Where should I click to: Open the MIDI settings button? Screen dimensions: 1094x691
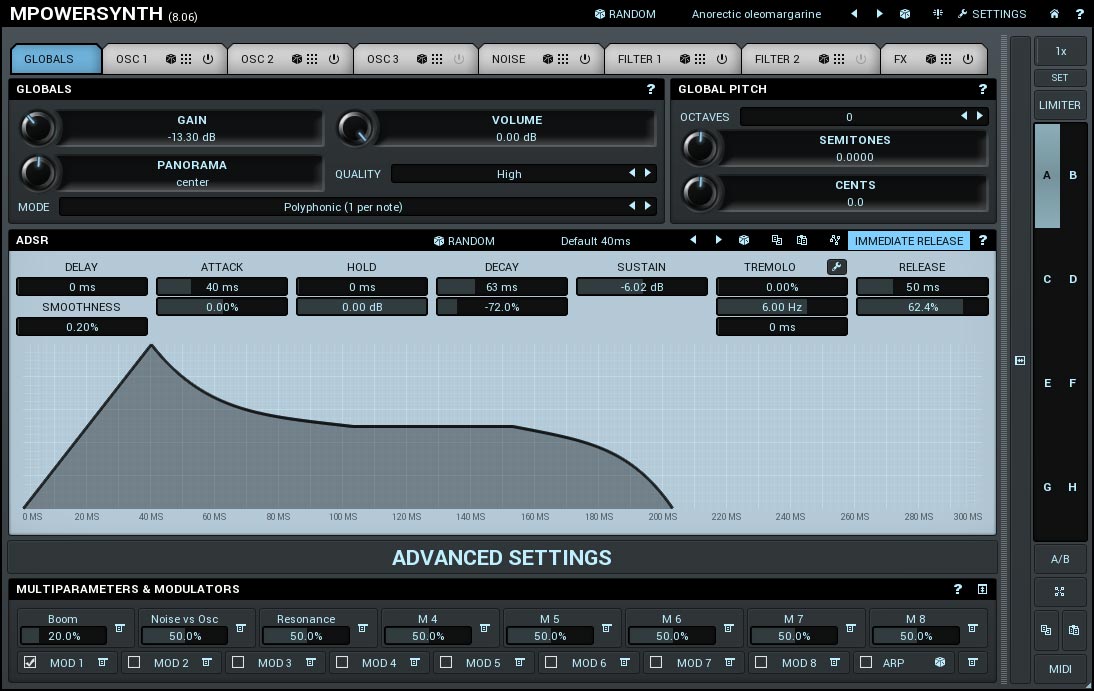tap(1059, 669)
